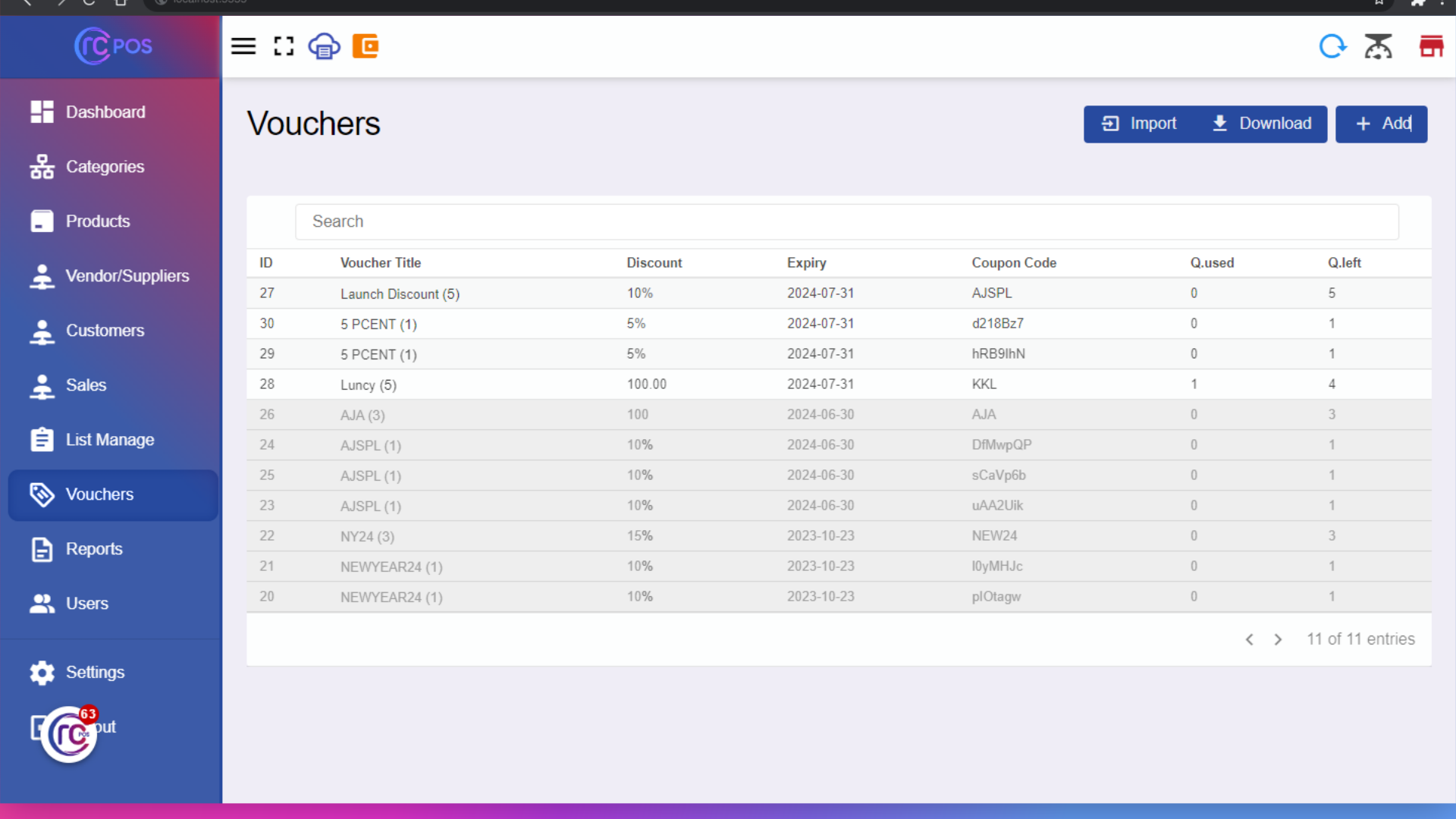Open the hamburger menu icon
This screenshot has width=1456, height=819.
tap(243, 46)
